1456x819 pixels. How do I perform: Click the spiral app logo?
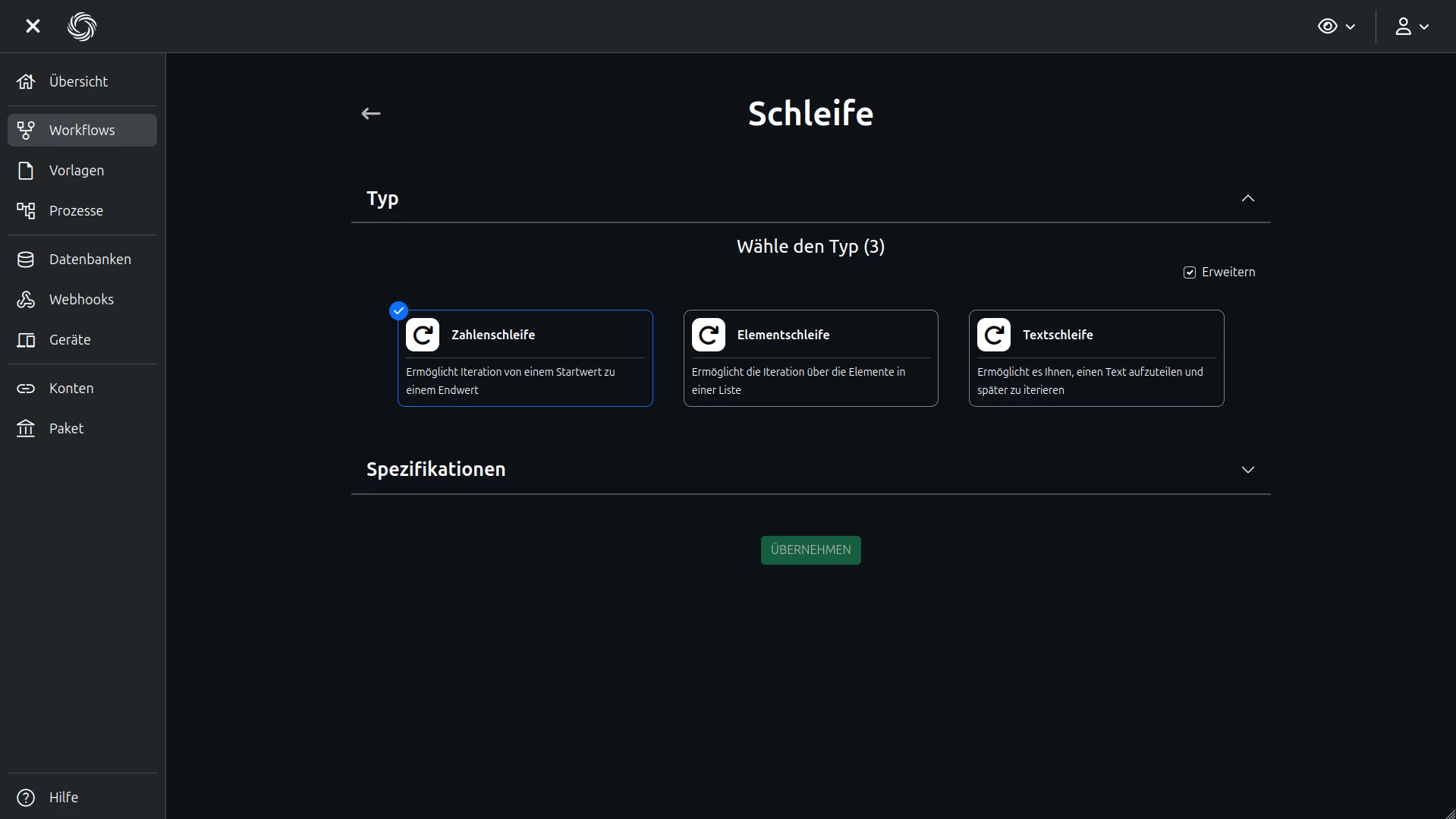coord(82,27)
